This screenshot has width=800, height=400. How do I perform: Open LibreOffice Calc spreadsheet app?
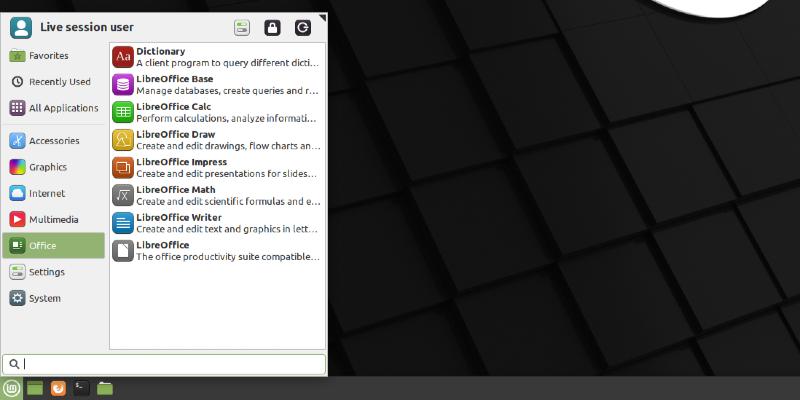click(x=216, y=112)
